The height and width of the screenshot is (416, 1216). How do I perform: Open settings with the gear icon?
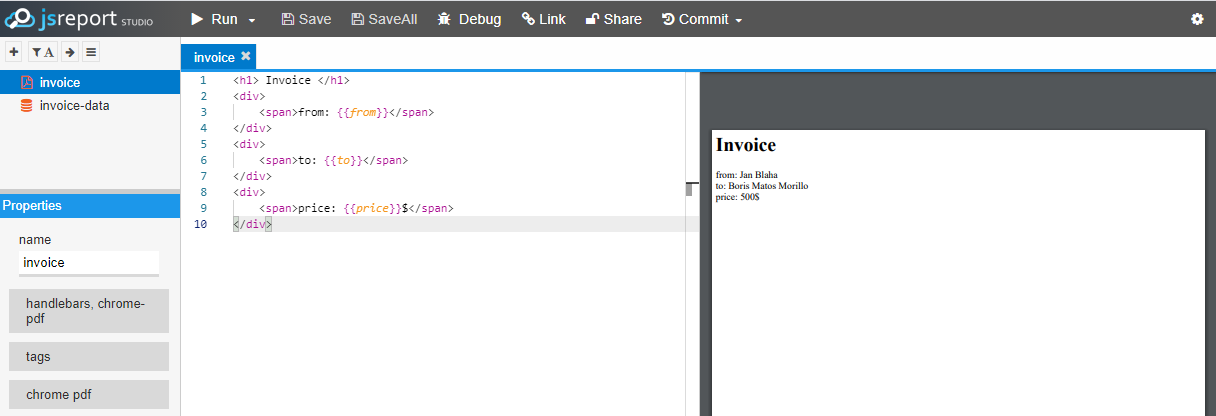[x=1197, y=19]
